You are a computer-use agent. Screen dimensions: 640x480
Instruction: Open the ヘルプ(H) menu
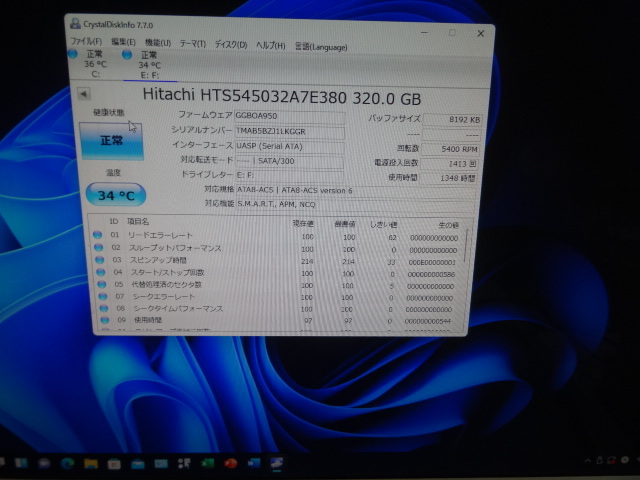click(x=271, y=45)
